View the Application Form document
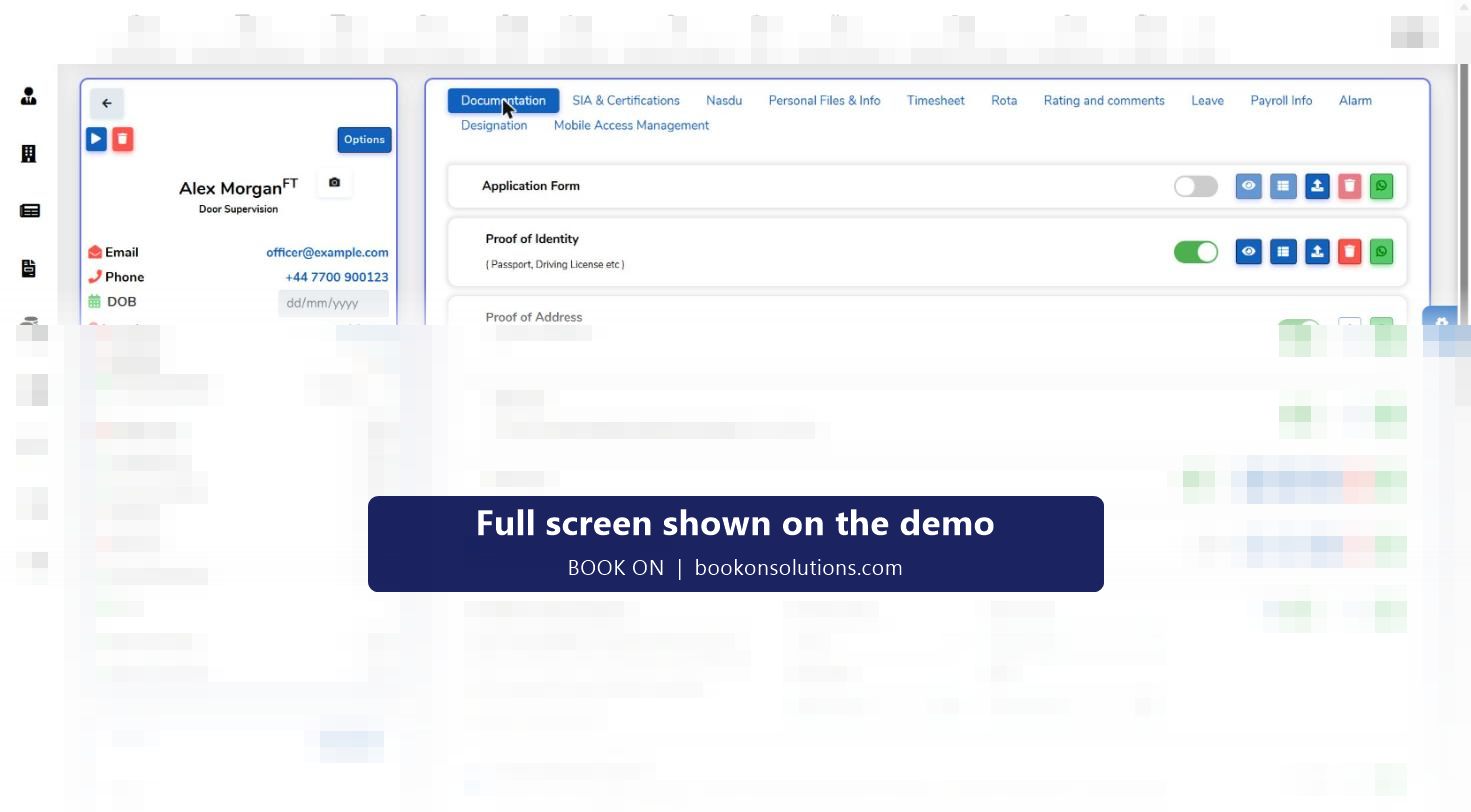 1248,186
